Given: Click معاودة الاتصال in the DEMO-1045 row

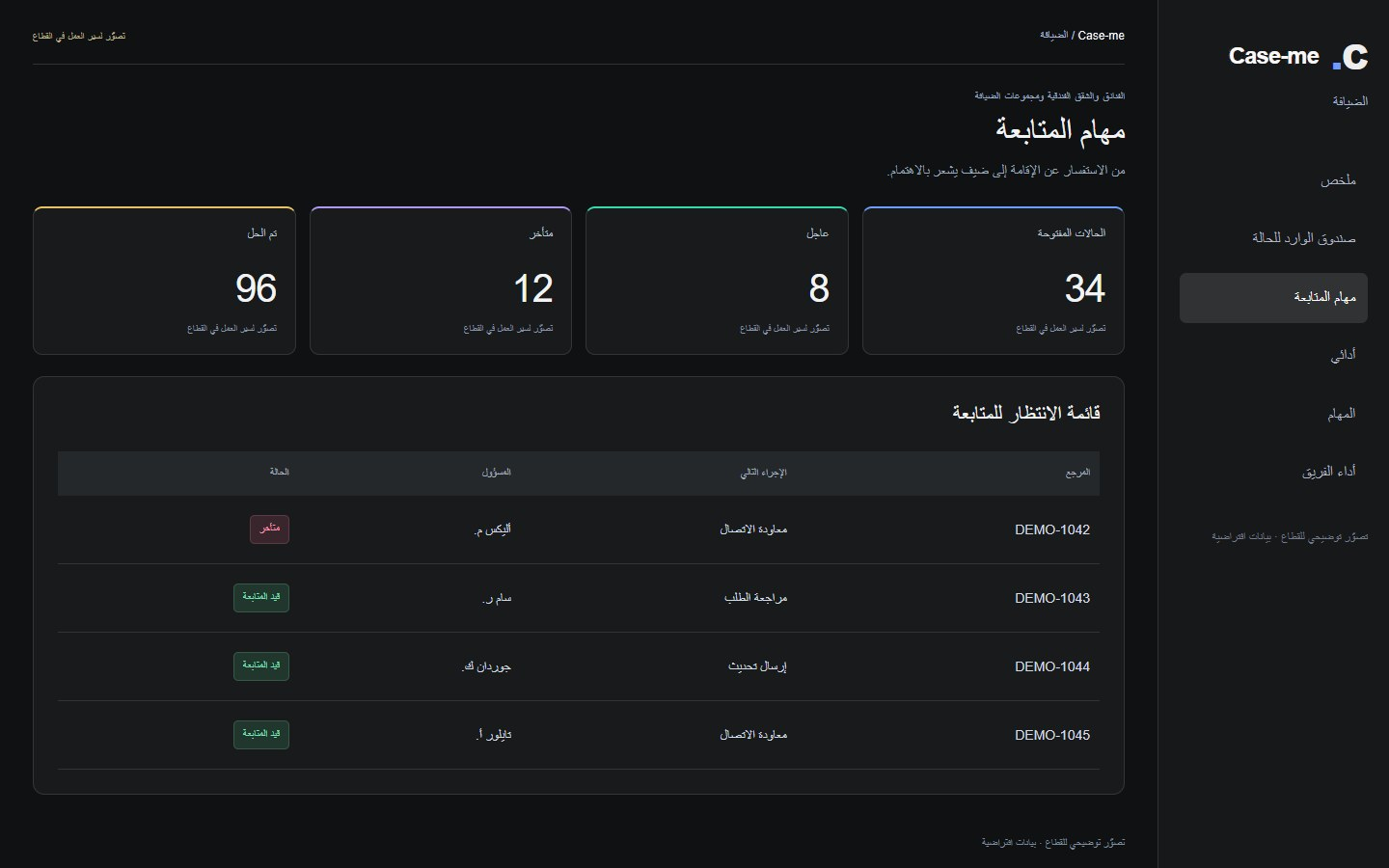Looking at the screenshot, I should point(753,735).
